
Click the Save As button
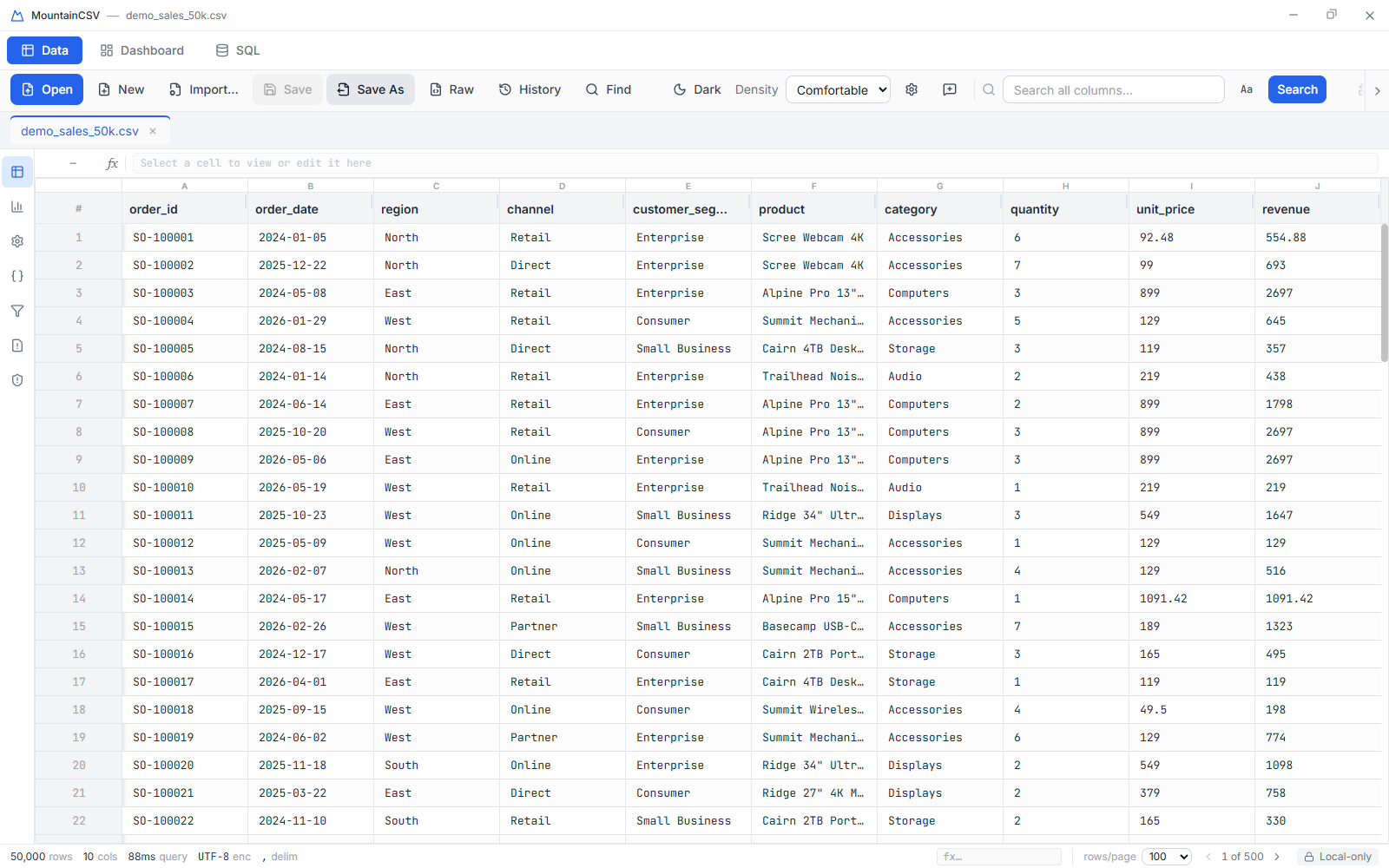(371, 89)
